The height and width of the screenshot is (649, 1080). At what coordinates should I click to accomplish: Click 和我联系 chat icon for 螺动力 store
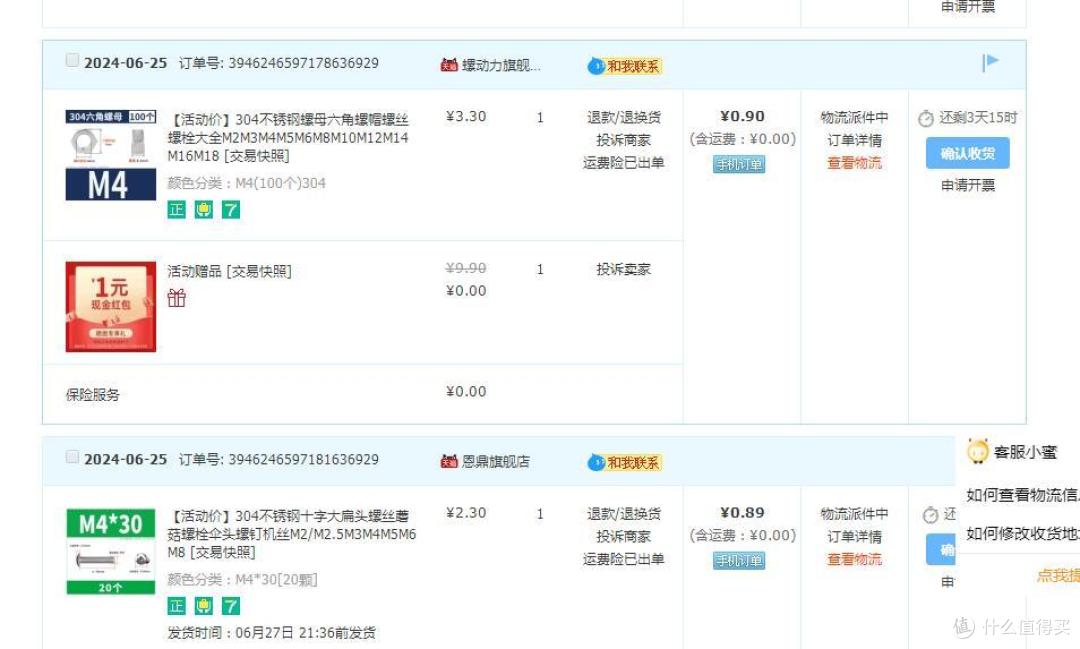(x=625, y=66)
